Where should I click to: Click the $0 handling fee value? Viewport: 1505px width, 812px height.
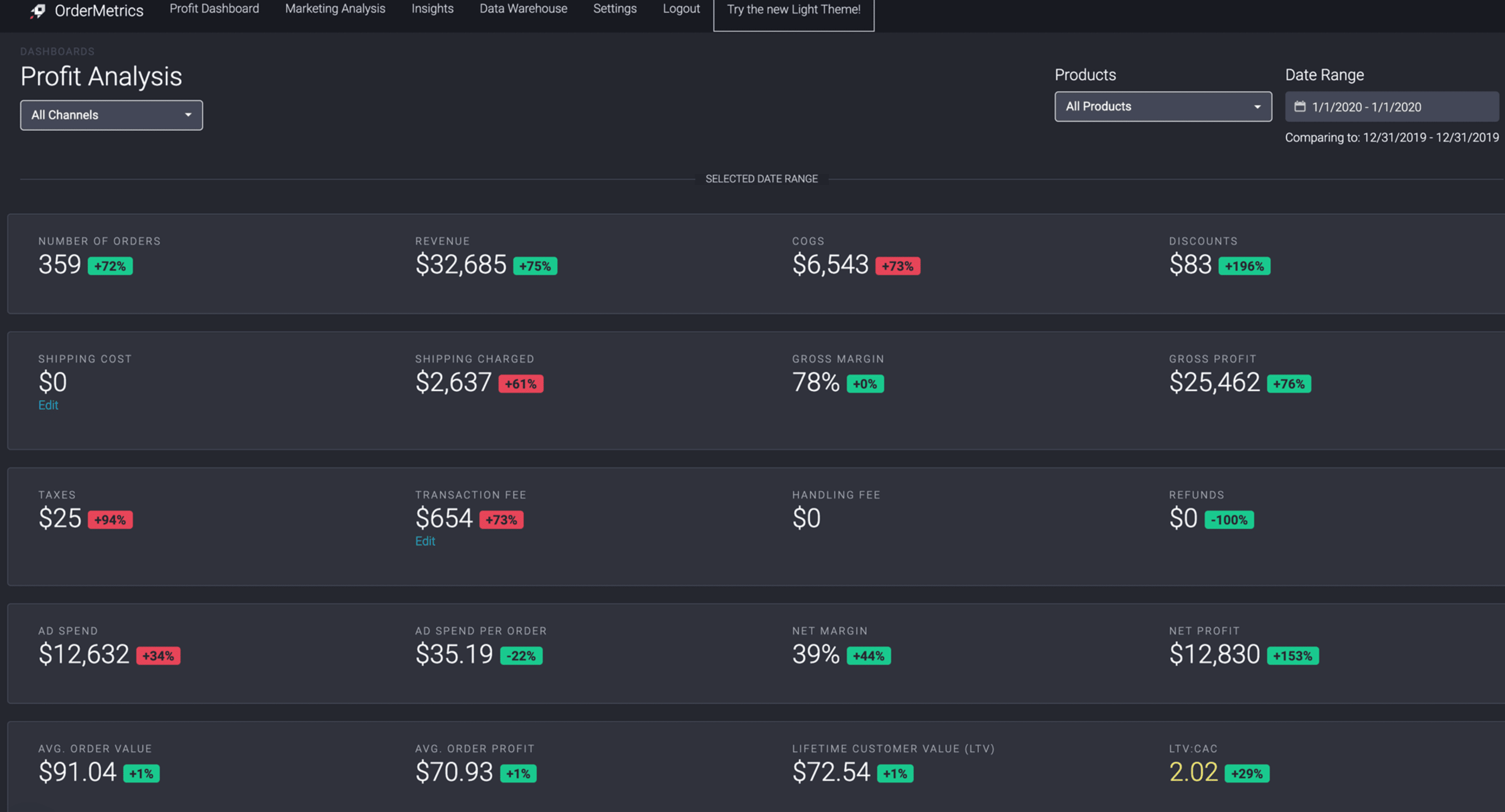806,518
